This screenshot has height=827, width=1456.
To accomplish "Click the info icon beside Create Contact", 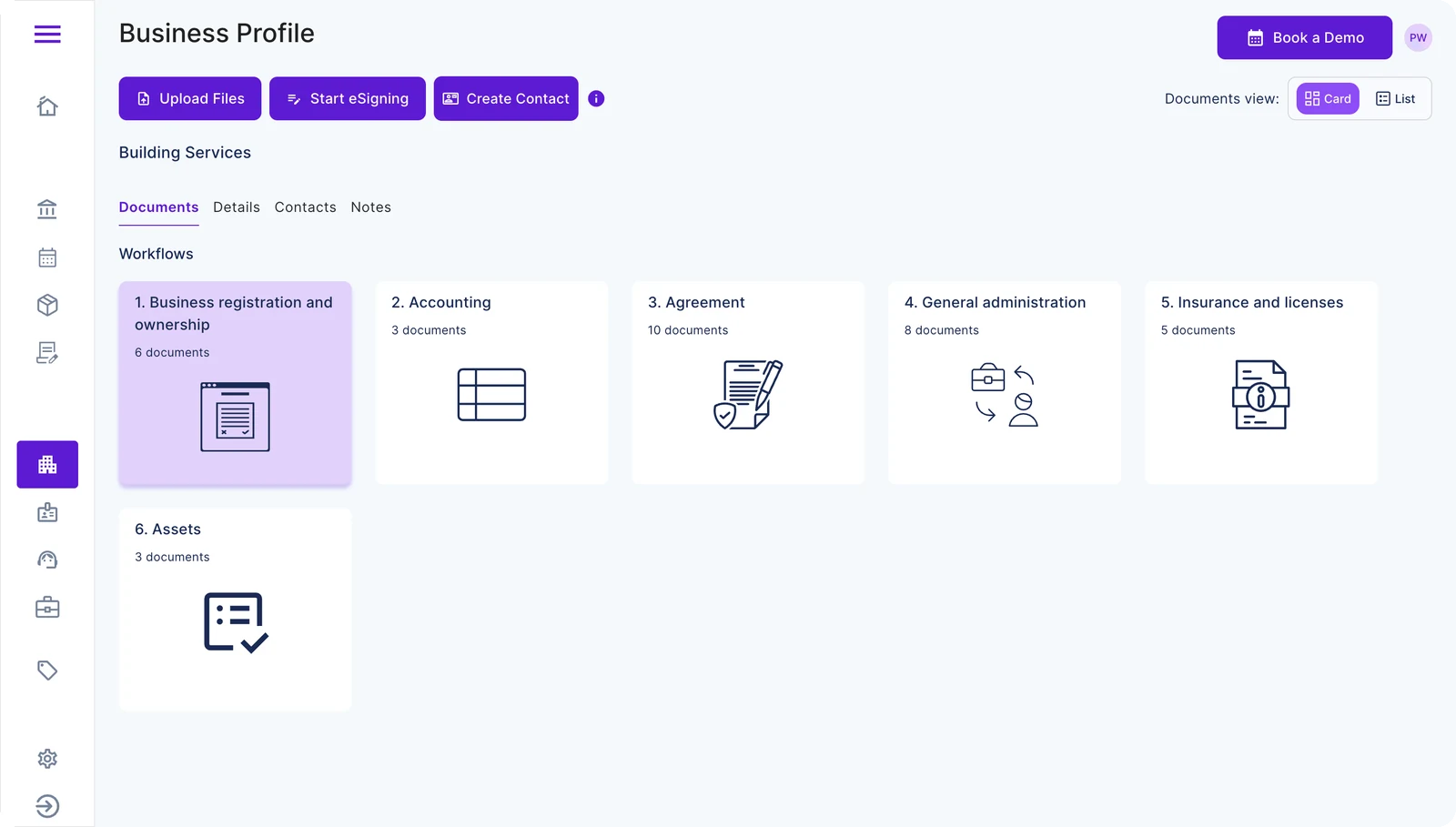I will coord(596,98).
